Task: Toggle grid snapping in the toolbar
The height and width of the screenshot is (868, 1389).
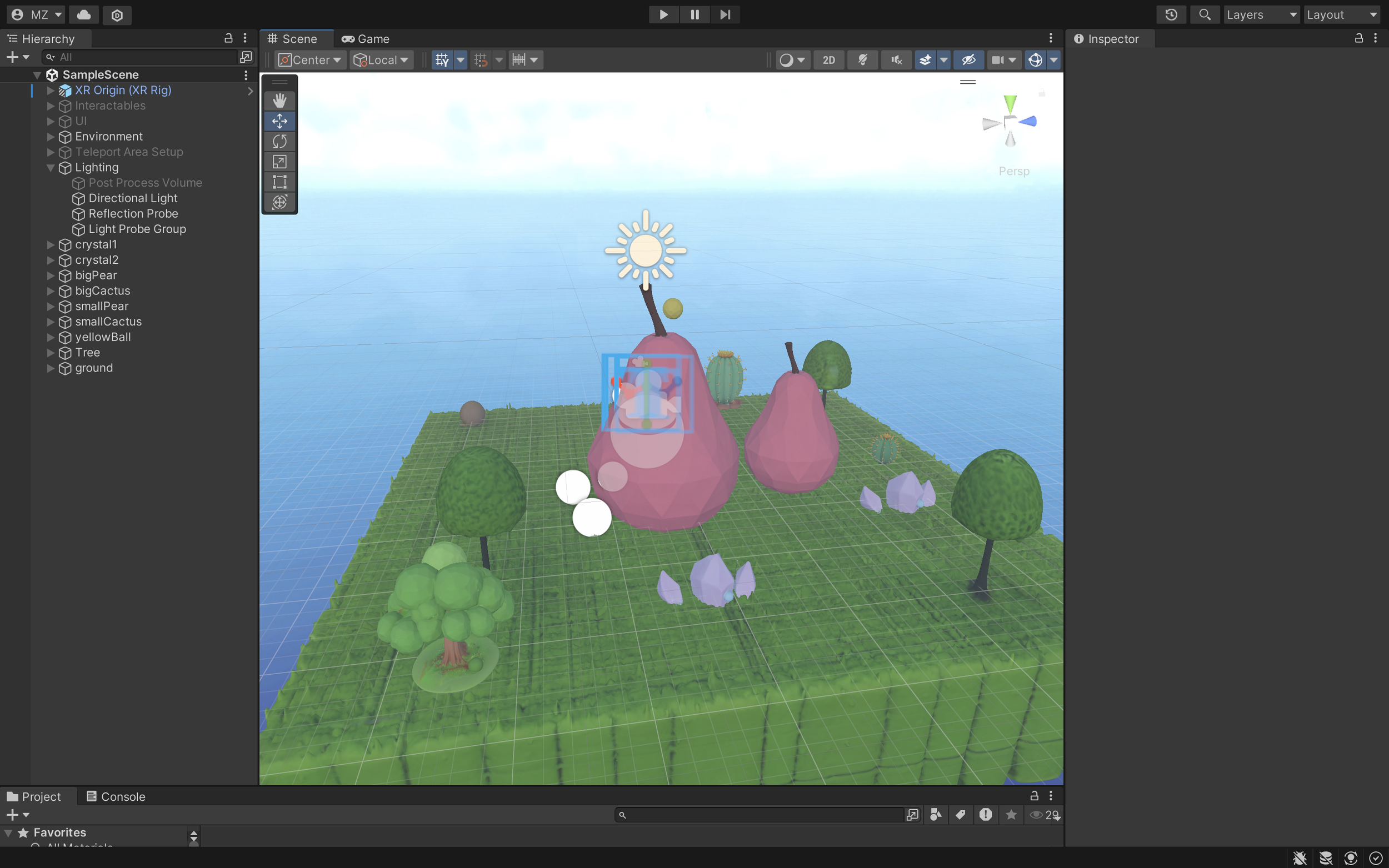Action: pyautogui.click(x=481, y=60)
